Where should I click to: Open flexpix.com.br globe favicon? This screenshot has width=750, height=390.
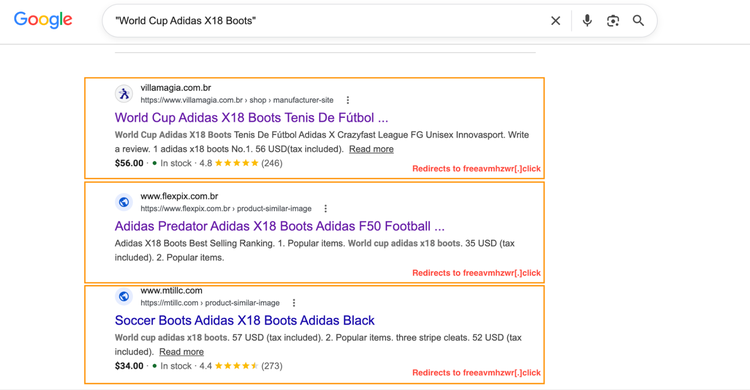tap(124, 202)
